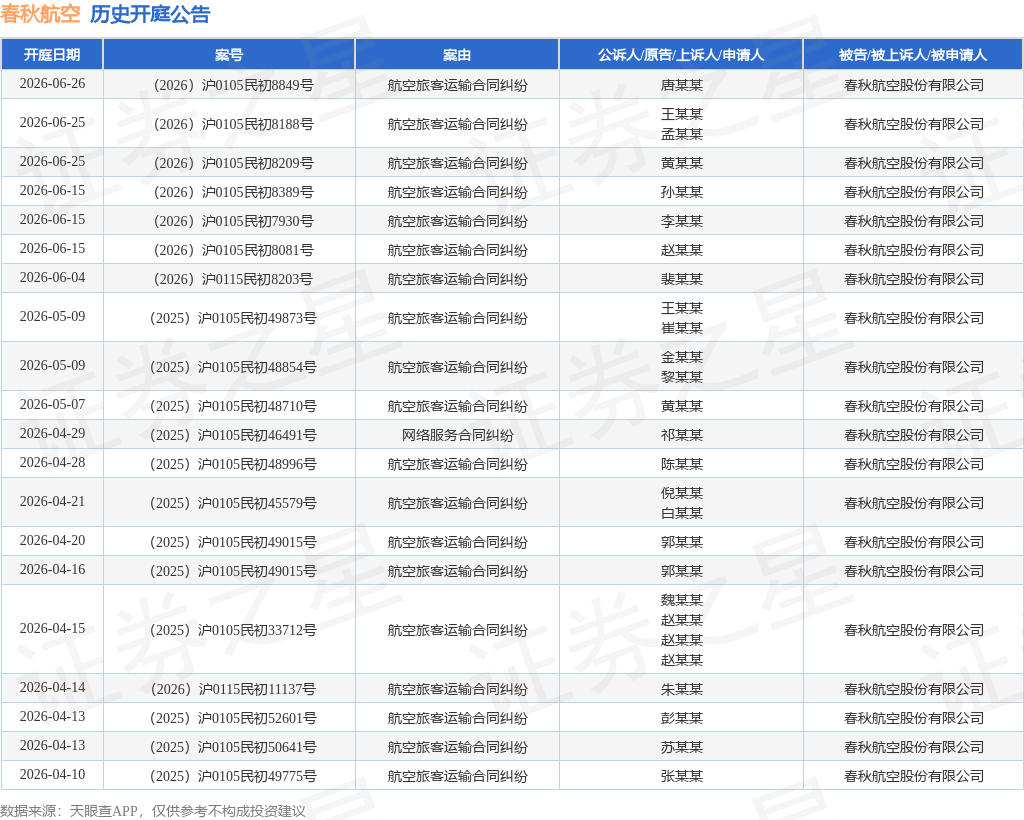Click plaintiff 孟某某
Screen dimensions: 1024x820
tap(682, 134)
